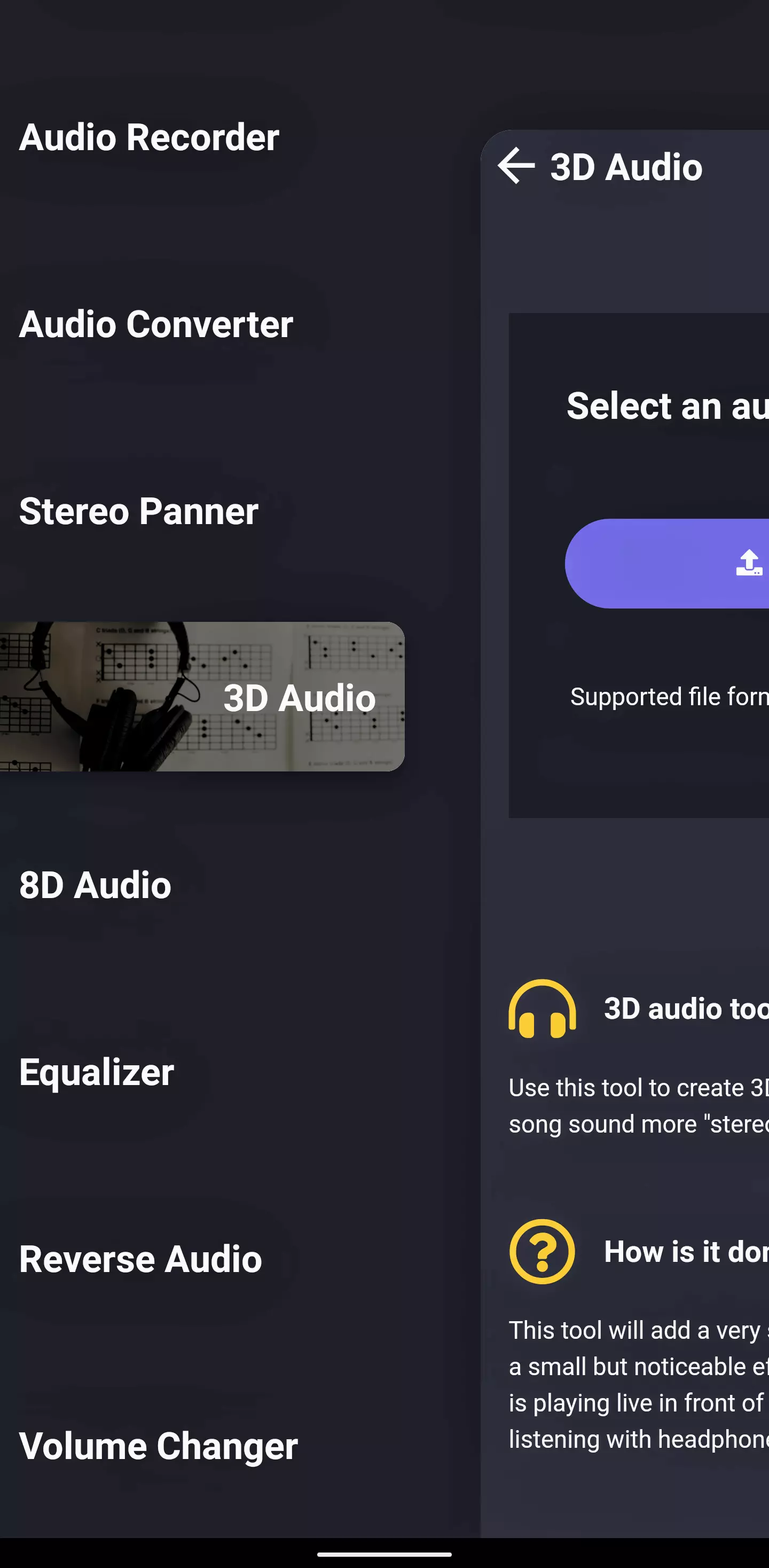This screenshot has height=1568, width=769.
Task: Click the yellow question mark icon
Action: 542,1252
